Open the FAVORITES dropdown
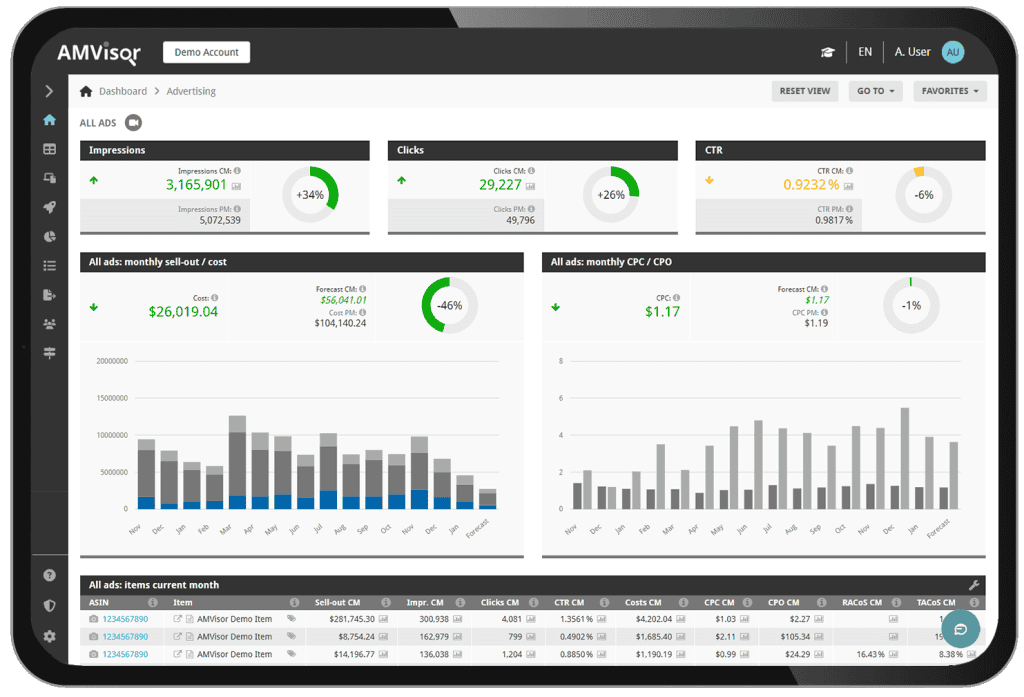This screenshot has width=1024, height=697. point(949,90)
